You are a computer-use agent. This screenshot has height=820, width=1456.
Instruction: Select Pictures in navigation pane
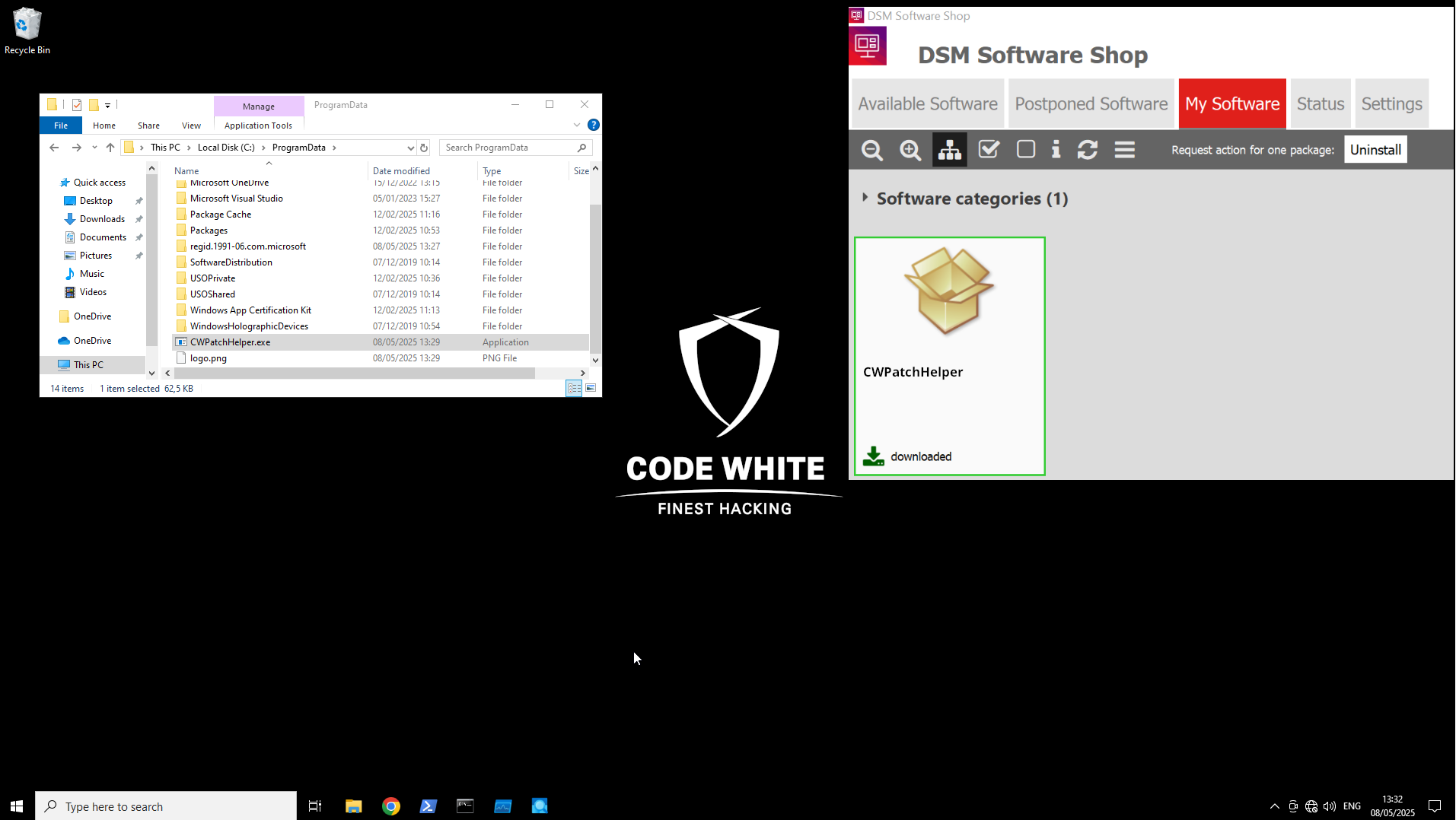[96, 256]
